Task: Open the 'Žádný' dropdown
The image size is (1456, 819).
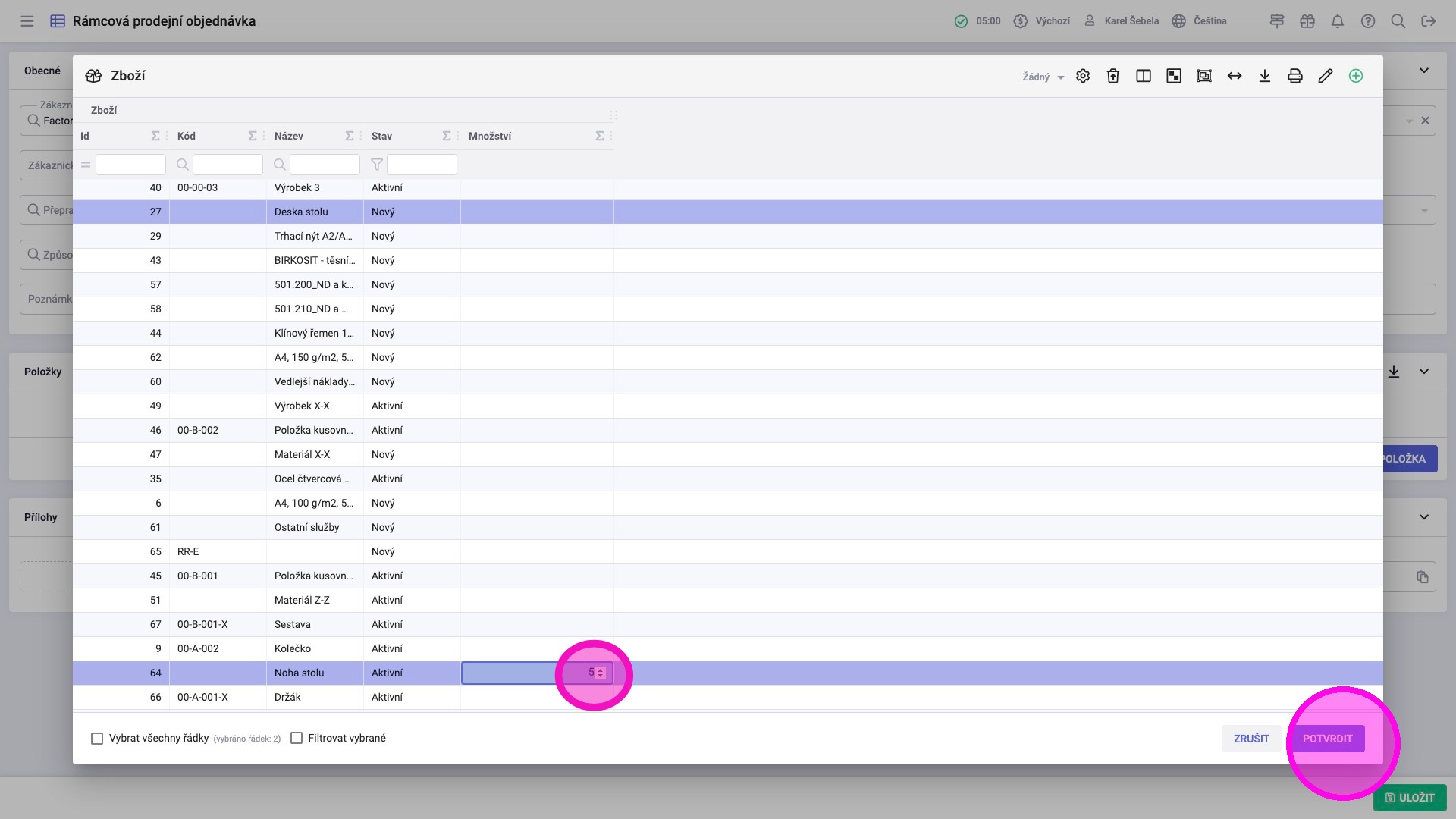Action: pos(1043,77)
